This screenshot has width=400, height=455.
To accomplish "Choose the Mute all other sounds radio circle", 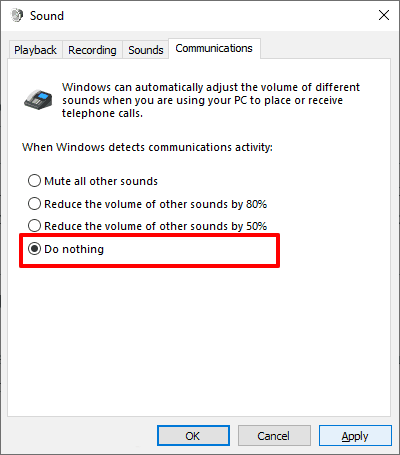I will click(x=34, y=181).
